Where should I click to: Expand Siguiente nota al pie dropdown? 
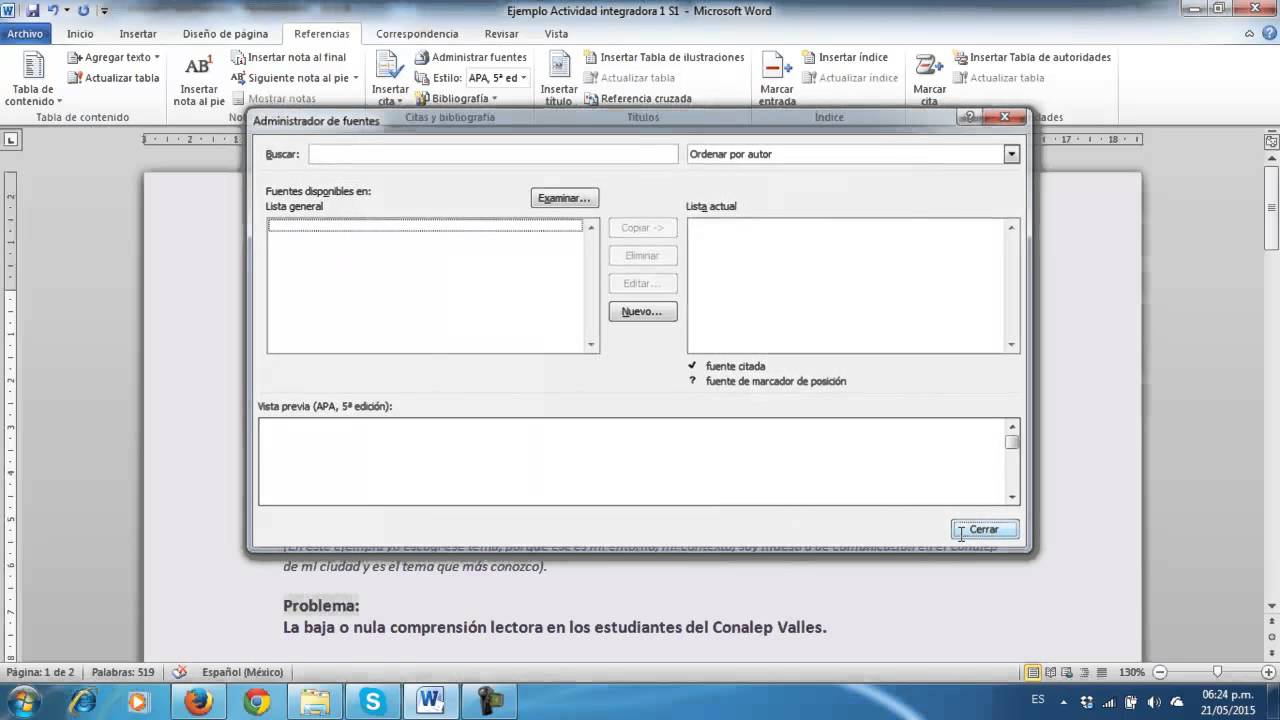tap(355, 78)
